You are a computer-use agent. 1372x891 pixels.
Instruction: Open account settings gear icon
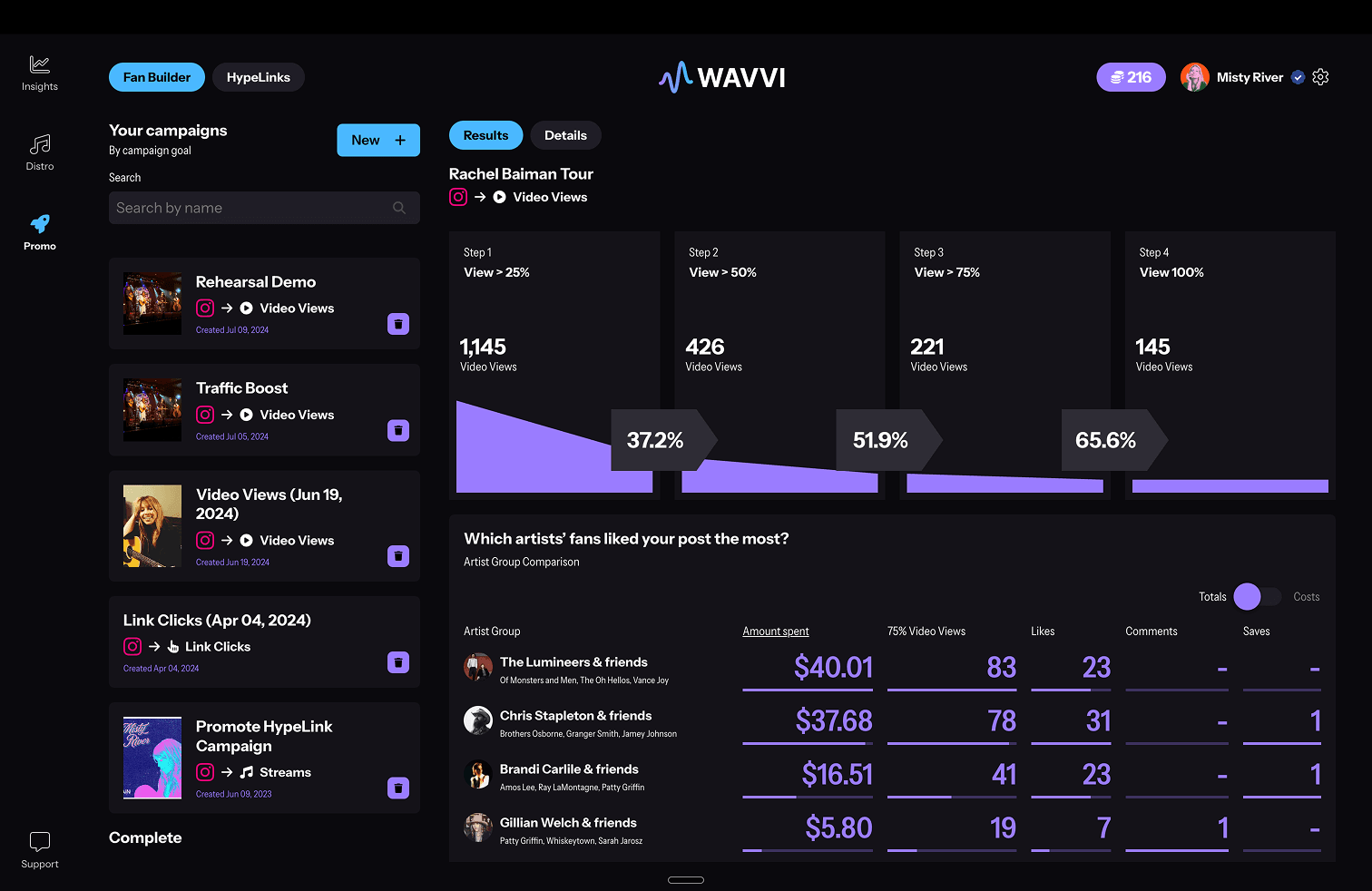(x=1320, y=77)
